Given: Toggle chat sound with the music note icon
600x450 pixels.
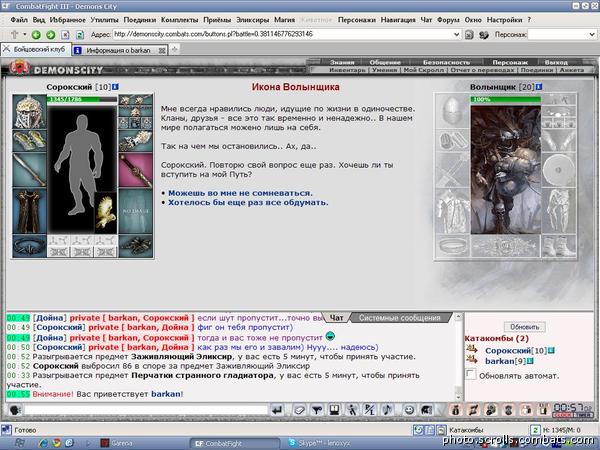Looking at the screenshot, I should (x=387, y=410).
